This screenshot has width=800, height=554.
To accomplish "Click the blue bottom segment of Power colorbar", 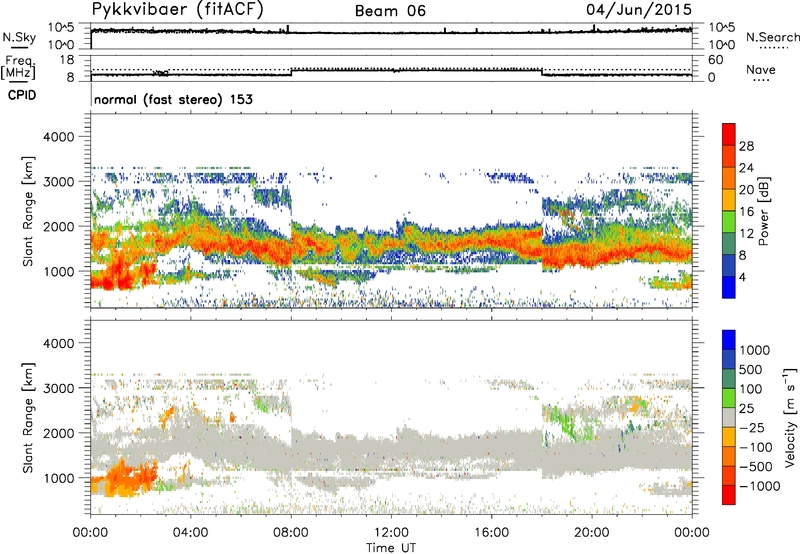I will click(729, 287).
